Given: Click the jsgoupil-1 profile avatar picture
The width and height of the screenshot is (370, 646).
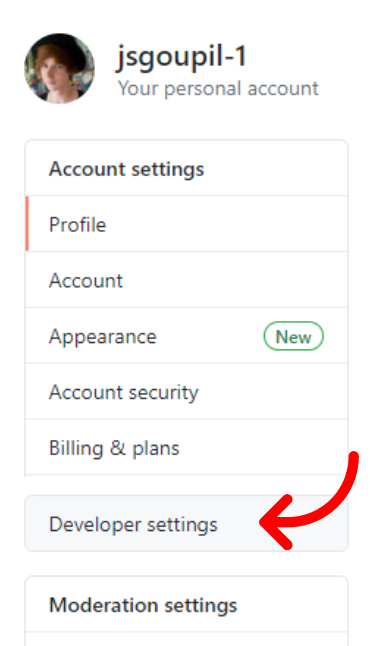Looking at the screenshot, I should [x=59, y=68].
